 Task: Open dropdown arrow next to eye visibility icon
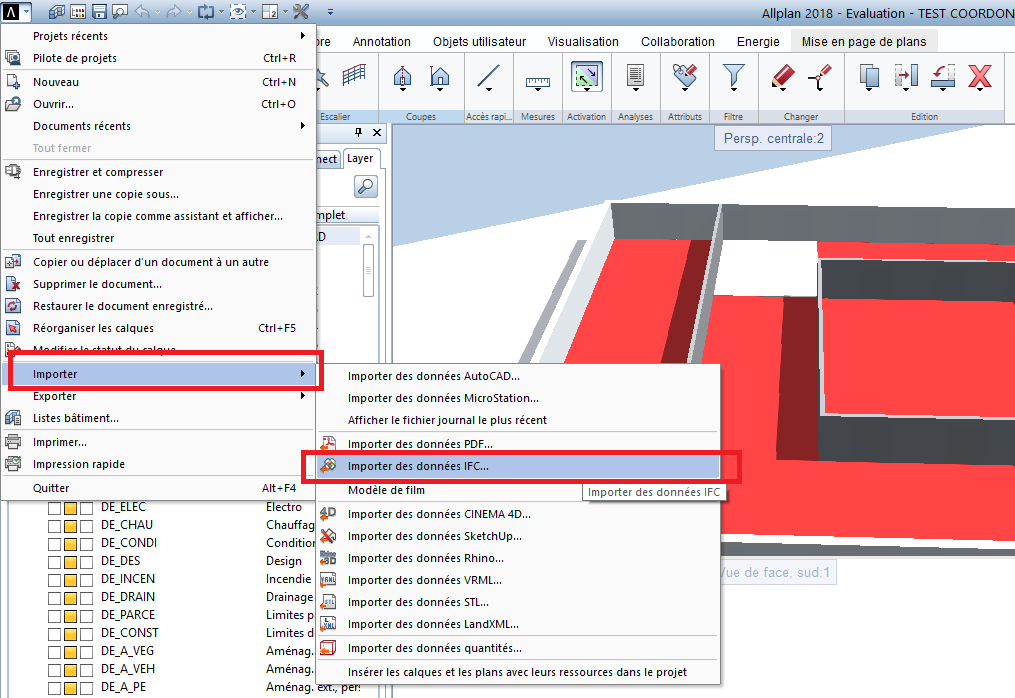pyautogui.click(x=253, y=12)
